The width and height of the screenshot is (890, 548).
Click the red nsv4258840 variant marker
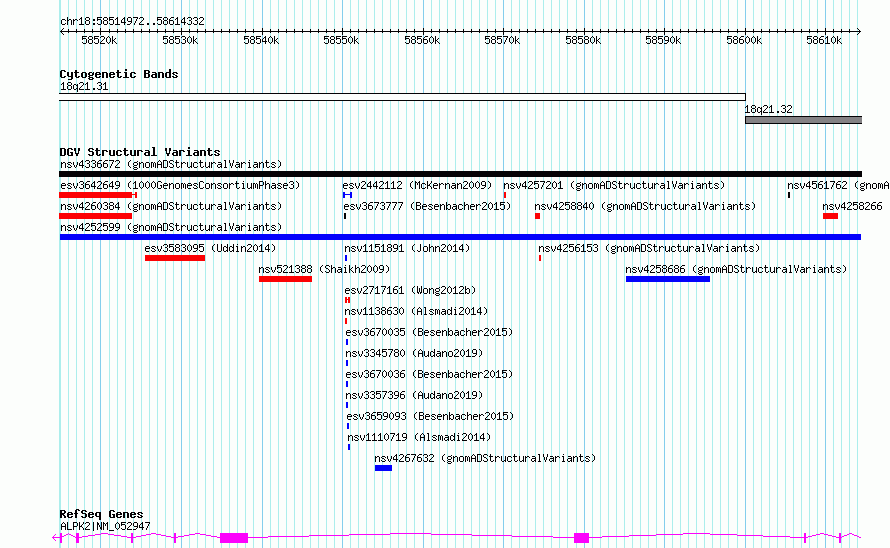point(538,216)
